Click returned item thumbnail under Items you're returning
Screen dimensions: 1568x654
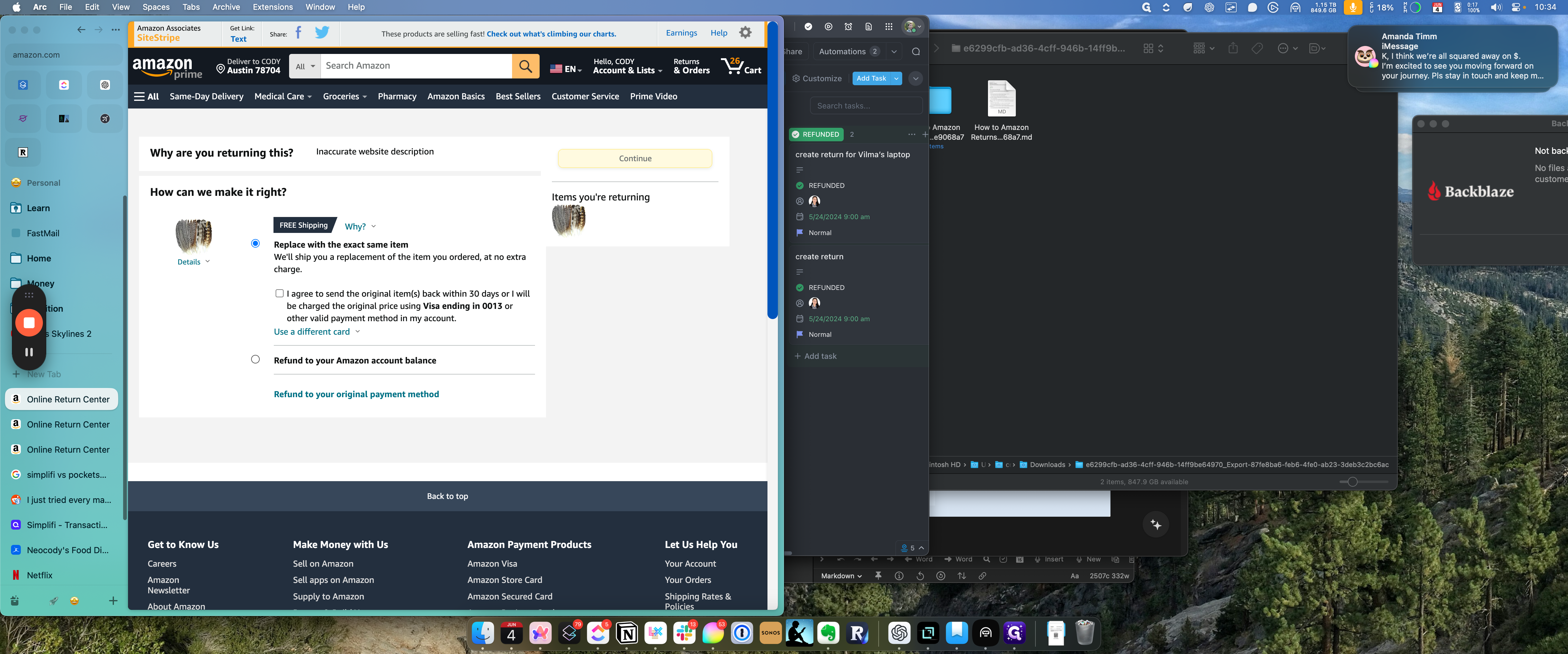point(568,220)
